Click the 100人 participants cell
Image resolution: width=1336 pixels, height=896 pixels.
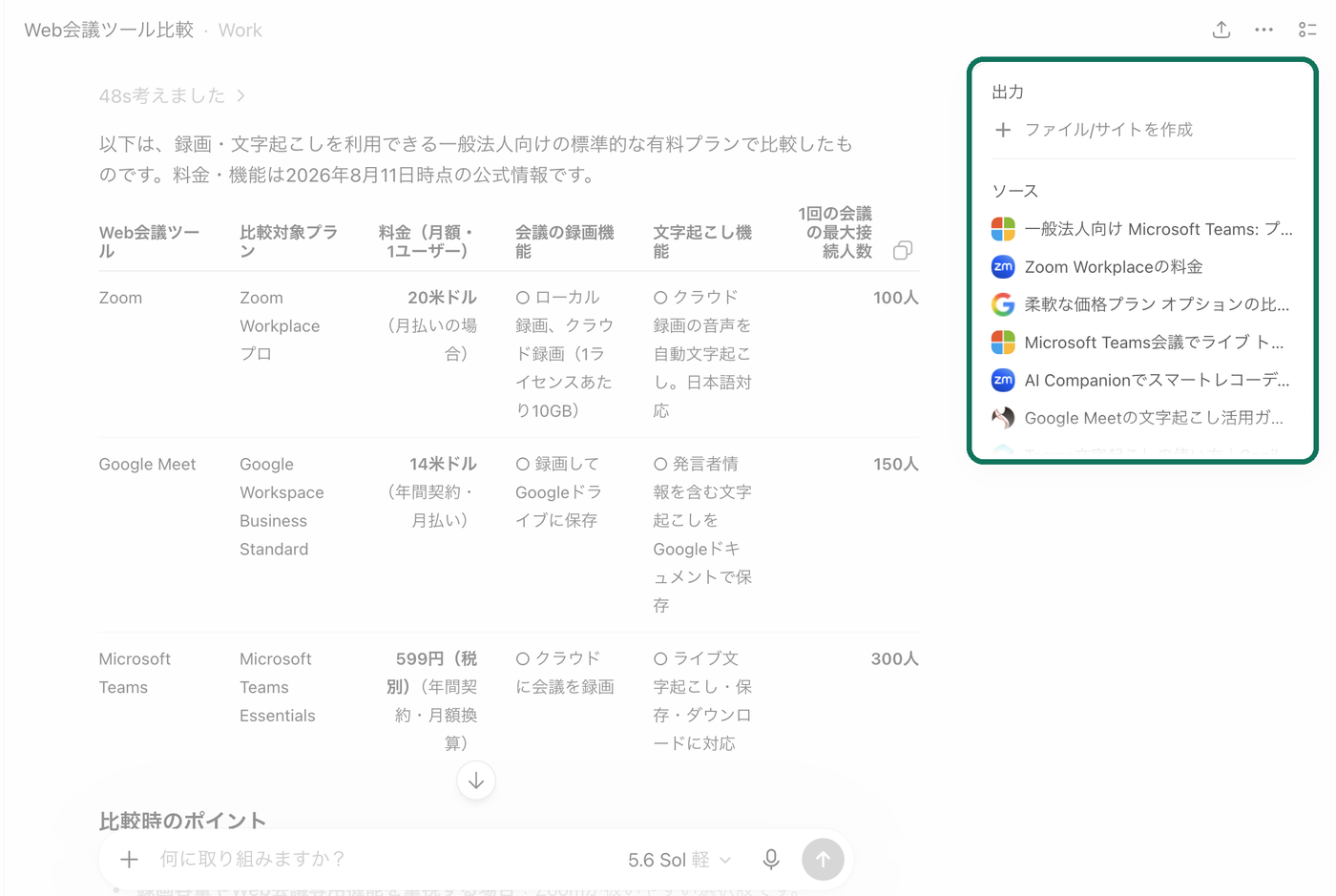coord(895,298)
